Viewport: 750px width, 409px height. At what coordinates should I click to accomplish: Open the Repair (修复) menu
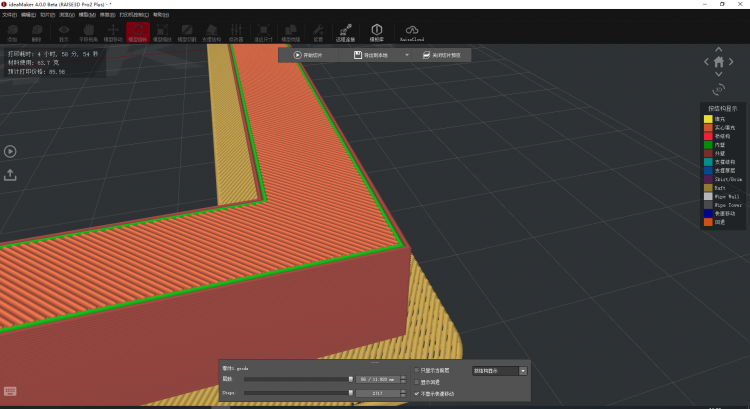tap(107, 15)
